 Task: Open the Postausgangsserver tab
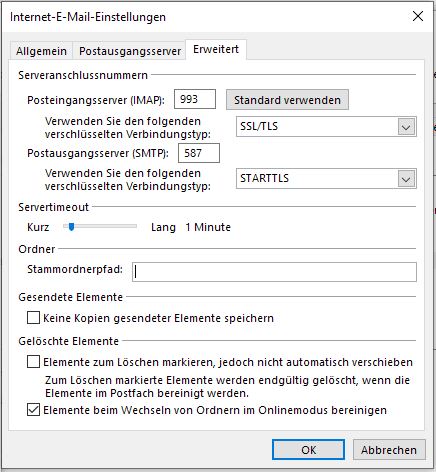coord(130,51)
